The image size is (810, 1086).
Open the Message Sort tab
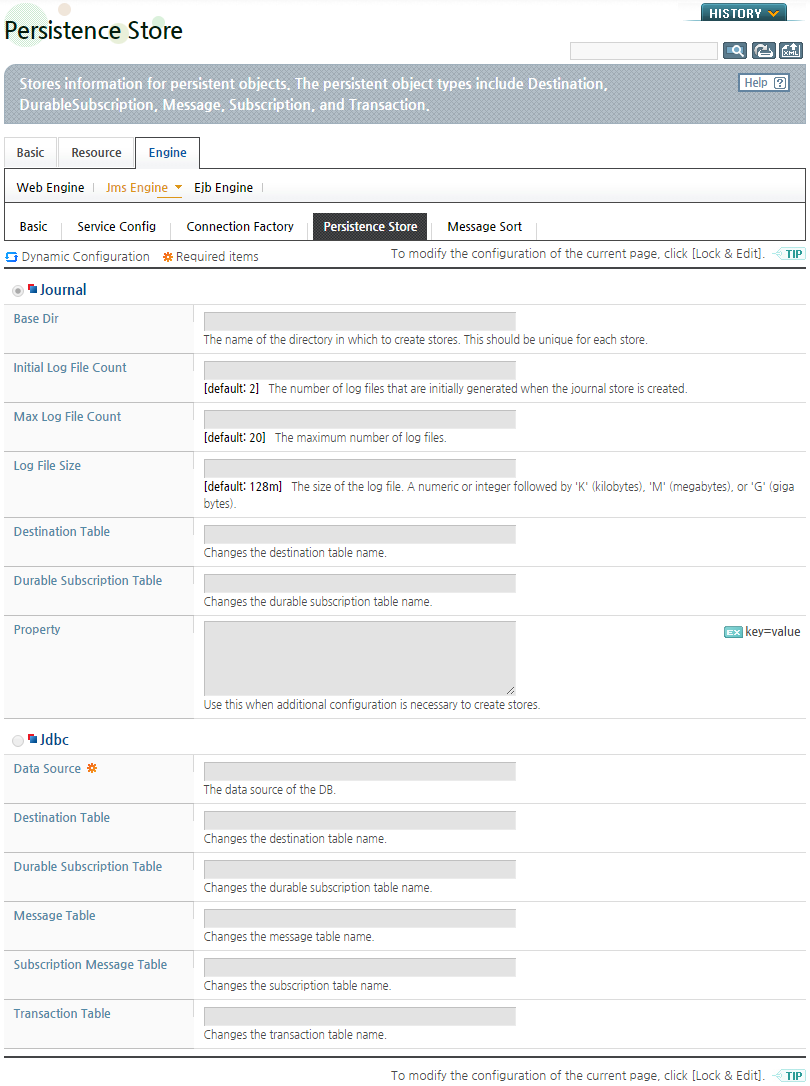(485, 226)
